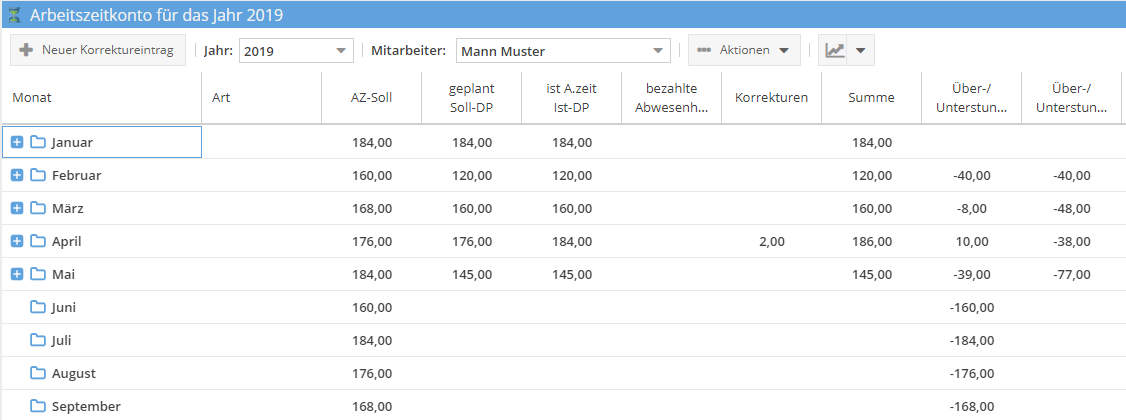Expand the Januar month row
Image resolution: width=1126 pixels, height=420 pixels.
[x=17, y=142]
